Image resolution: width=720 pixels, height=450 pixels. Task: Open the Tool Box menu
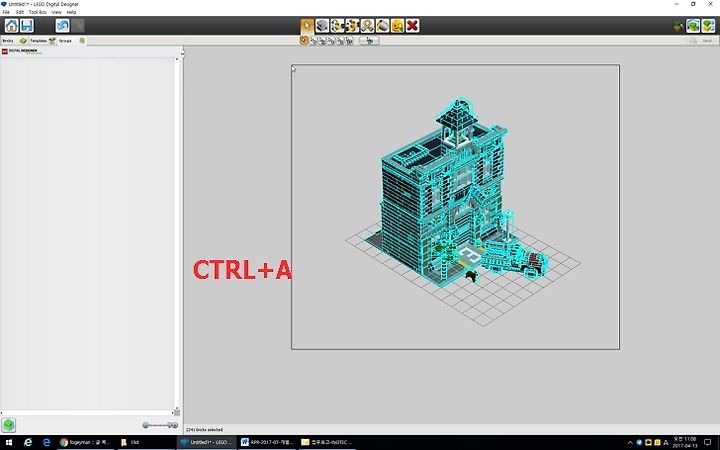click(x=38, y=12)
